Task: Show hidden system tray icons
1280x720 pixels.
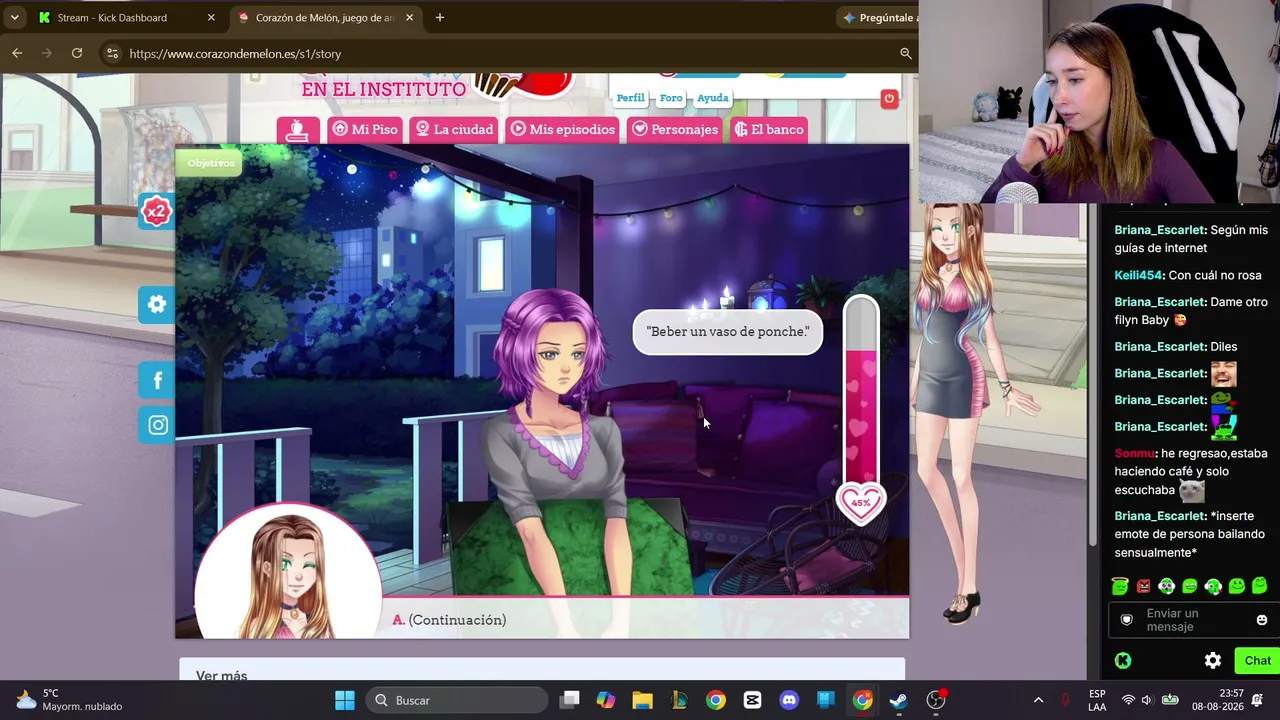Action: [1038, 700]
